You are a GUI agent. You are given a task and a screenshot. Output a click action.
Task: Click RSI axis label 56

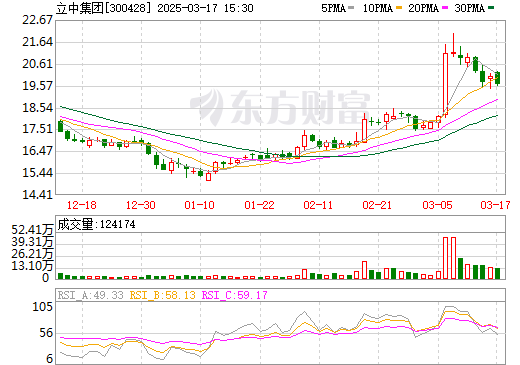click(x=46, y=333)
